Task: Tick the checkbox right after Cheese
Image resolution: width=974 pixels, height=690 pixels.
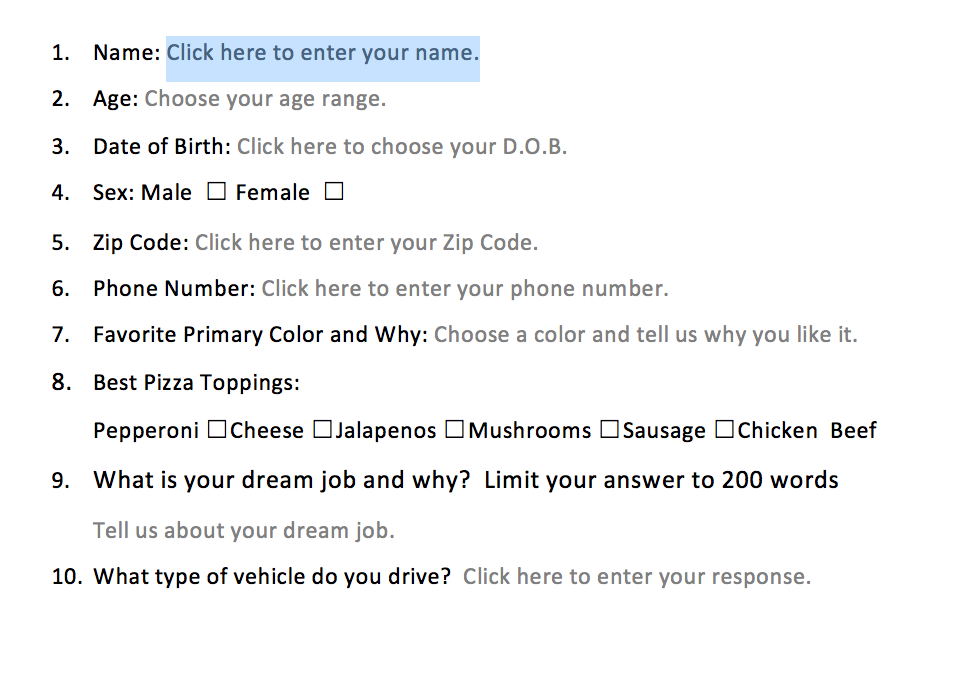Action: tap(322, 429)
